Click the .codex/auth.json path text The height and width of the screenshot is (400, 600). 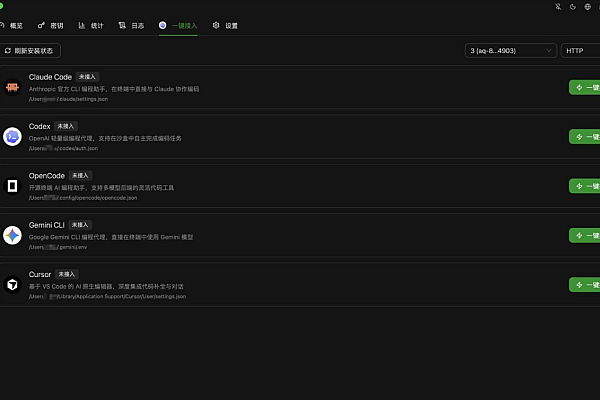click(x=63, y=149)
